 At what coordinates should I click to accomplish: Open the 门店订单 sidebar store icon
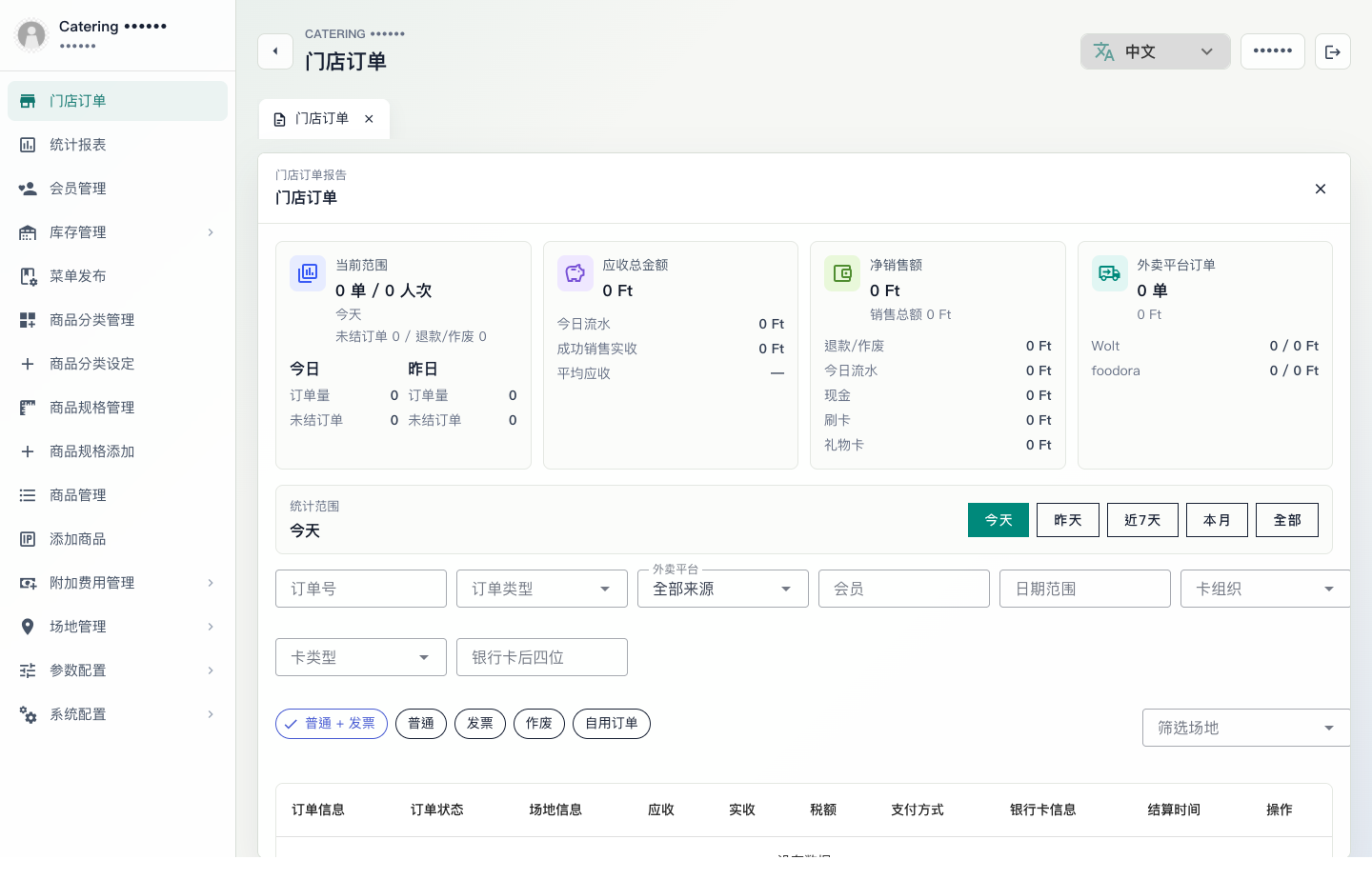pyautogui.click(x=28, y=101)
